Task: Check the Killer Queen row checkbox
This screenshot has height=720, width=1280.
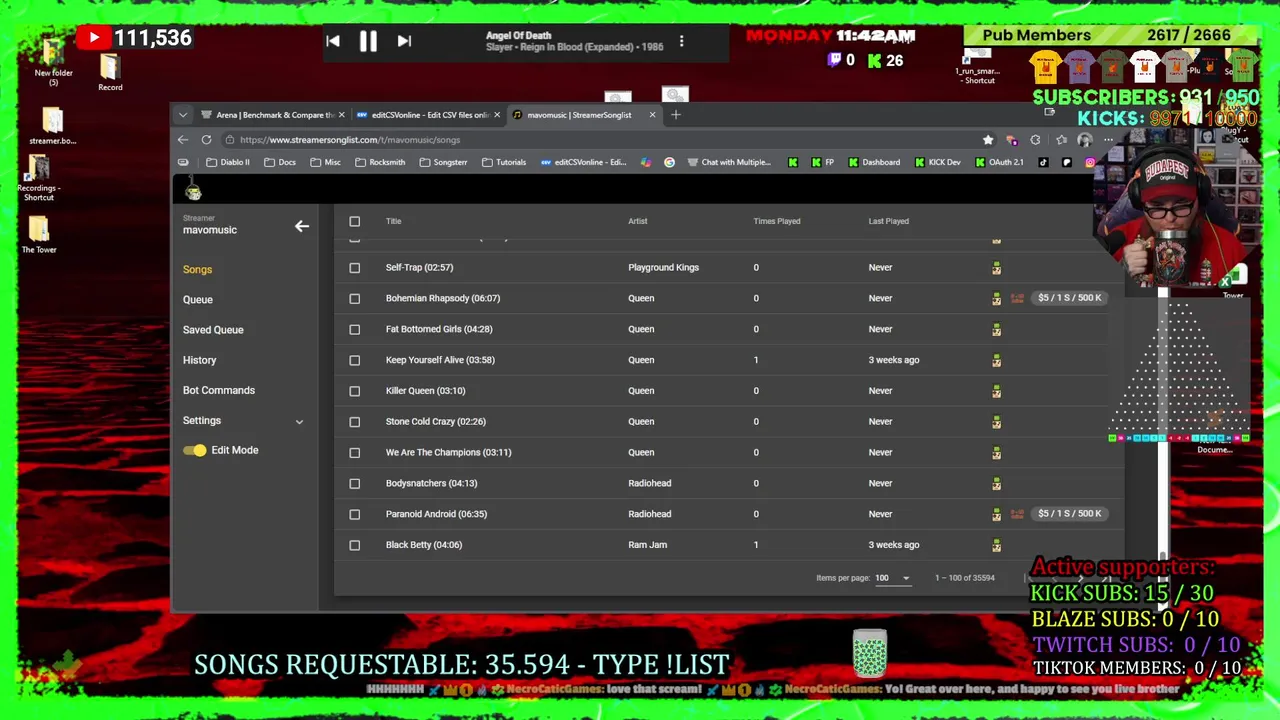Action: pos(354,391)
